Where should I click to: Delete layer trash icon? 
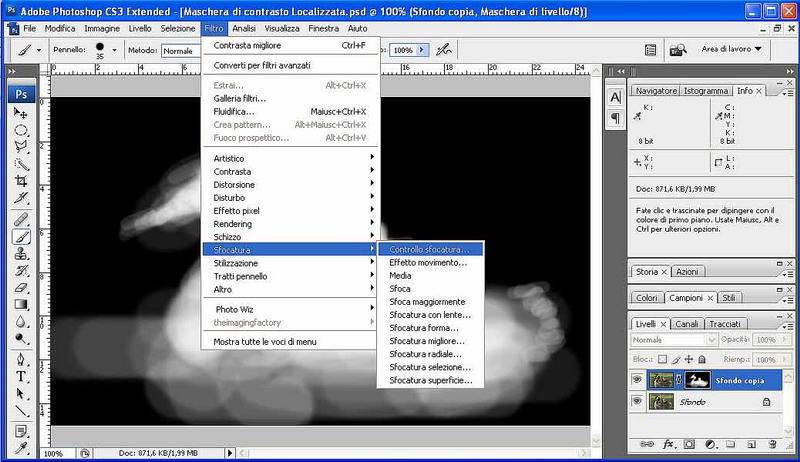772,444
